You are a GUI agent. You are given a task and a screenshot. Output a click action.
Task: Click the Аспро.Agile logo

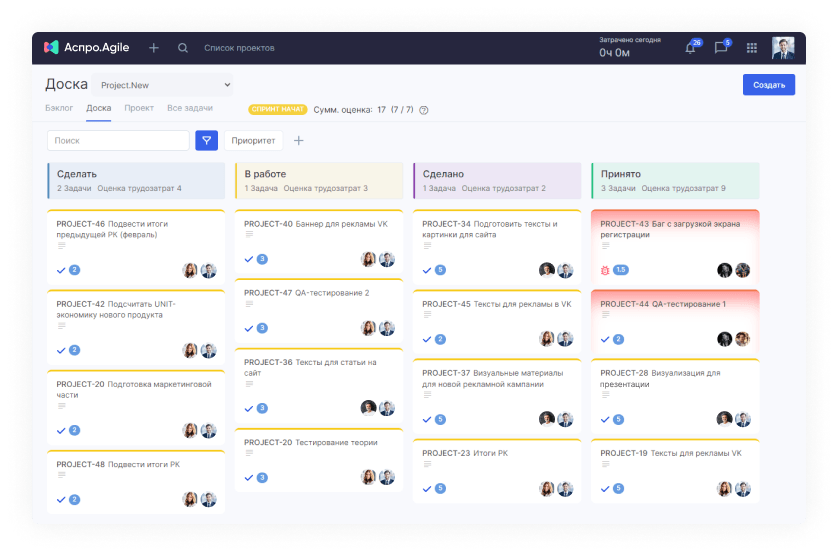pos(87,48)
